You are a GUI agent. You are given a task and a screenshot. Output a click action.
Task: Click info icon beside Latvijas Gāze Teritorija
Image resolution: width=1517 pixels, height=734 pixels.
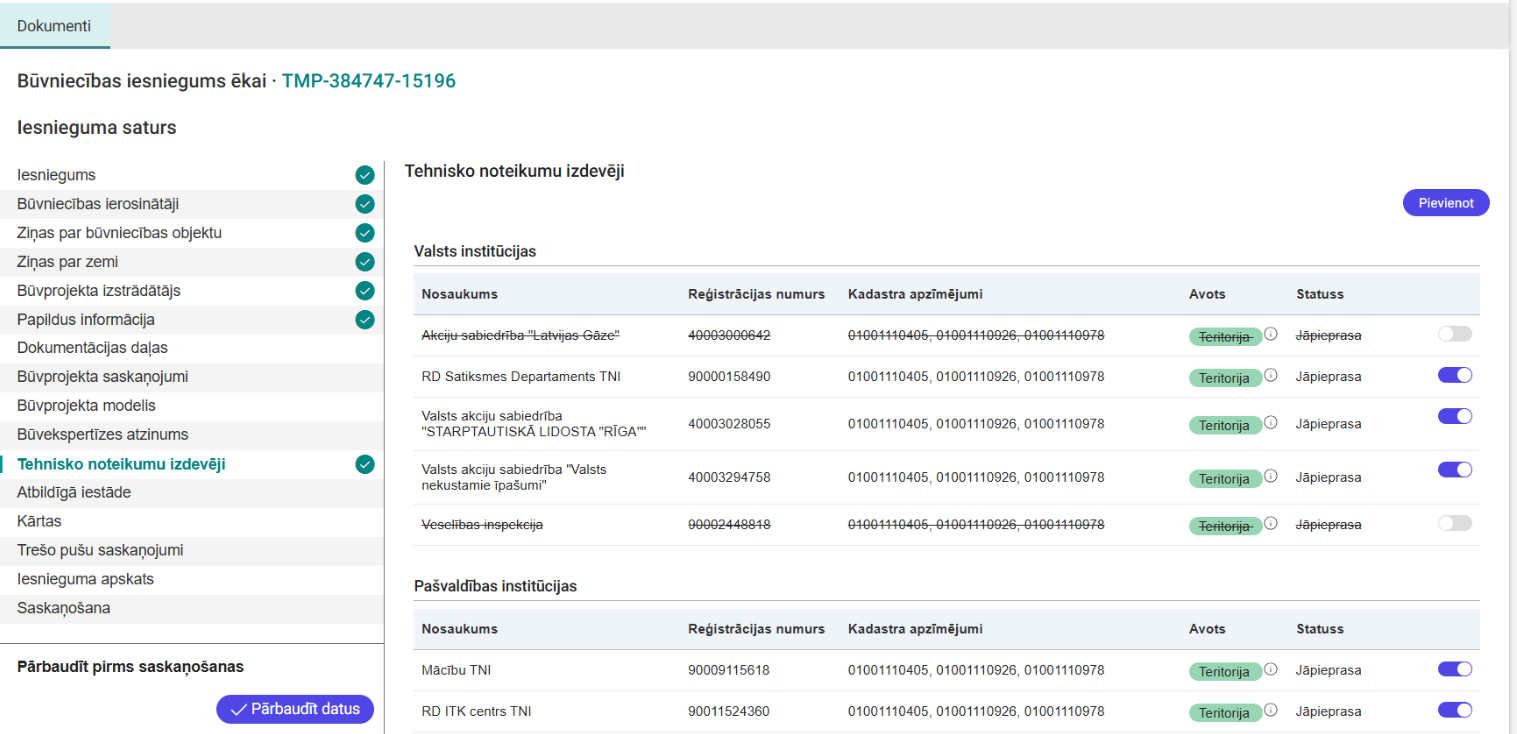1271,334
